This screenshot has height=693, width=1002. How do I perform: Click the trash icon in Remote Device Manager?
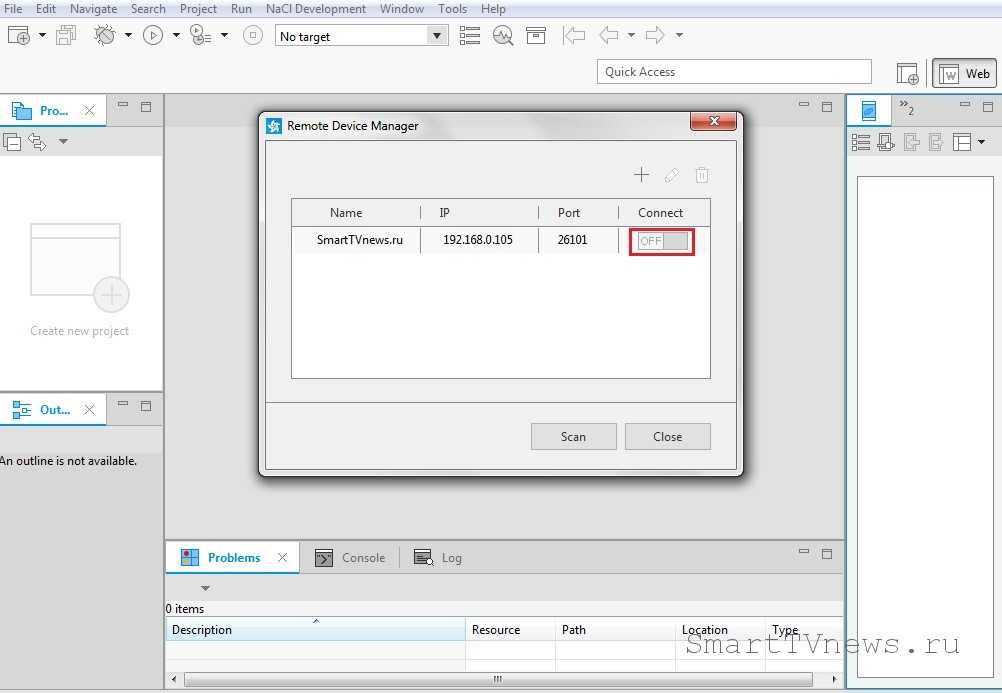click(x=702, y=175)
